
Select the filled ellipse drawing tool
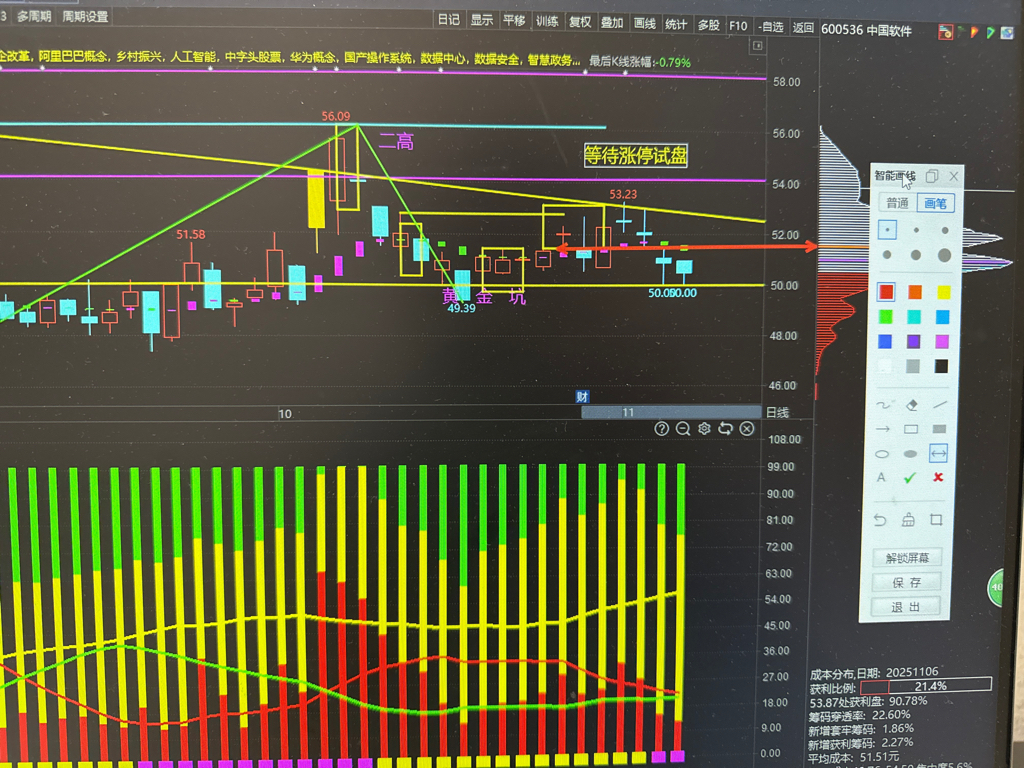(x=910, y=453)
